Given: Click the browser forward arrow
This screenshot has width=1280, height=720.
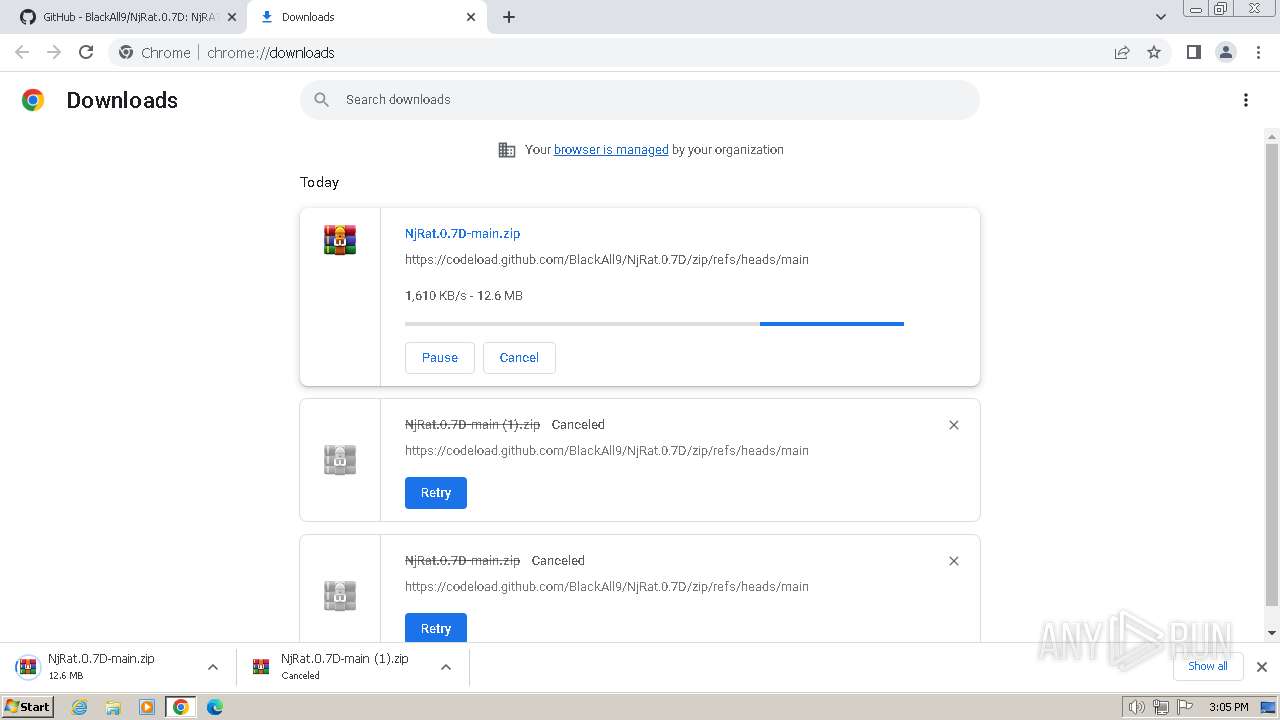Looking at the screenshot, I should (54, 52).
